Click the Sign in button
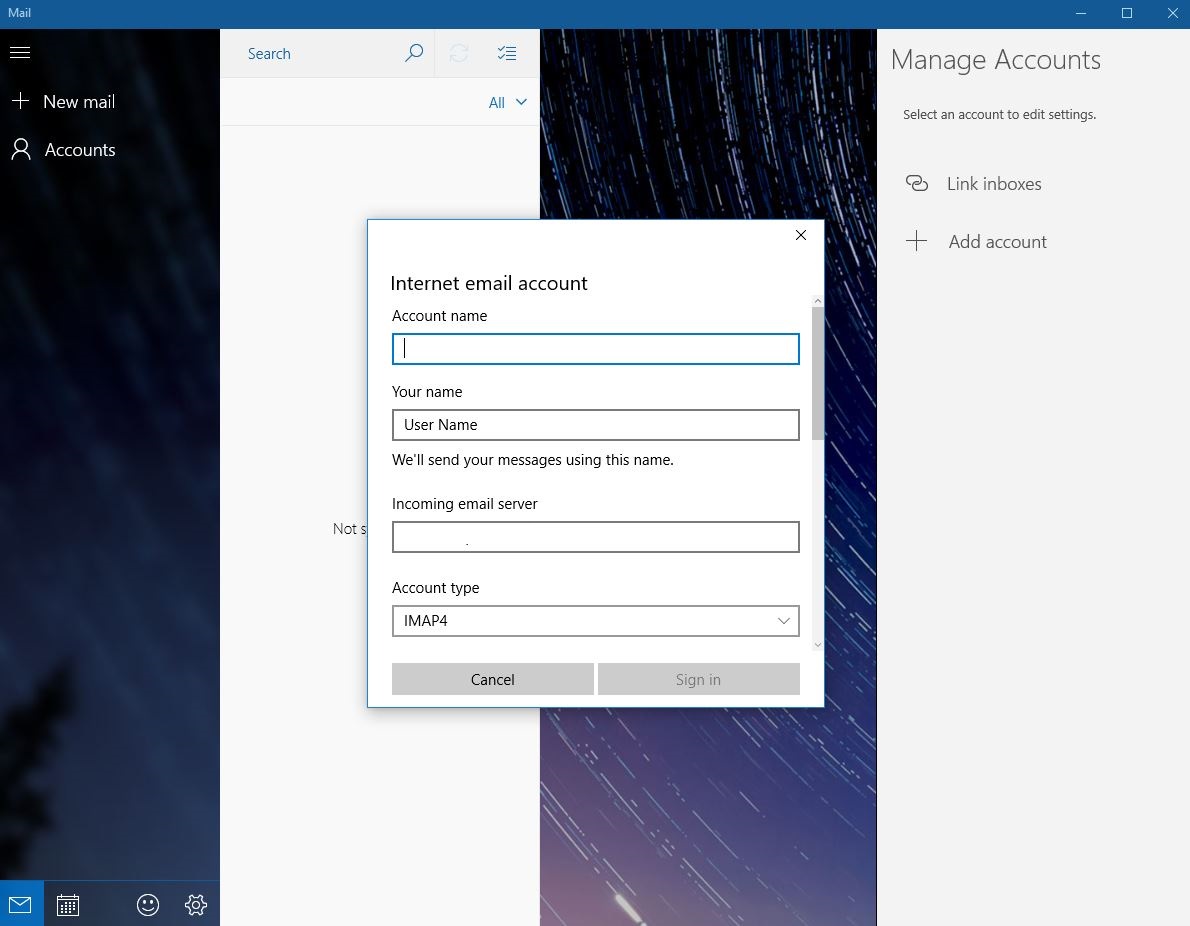Viewport: 1190px width, 926px height. (x=698, y=679)
